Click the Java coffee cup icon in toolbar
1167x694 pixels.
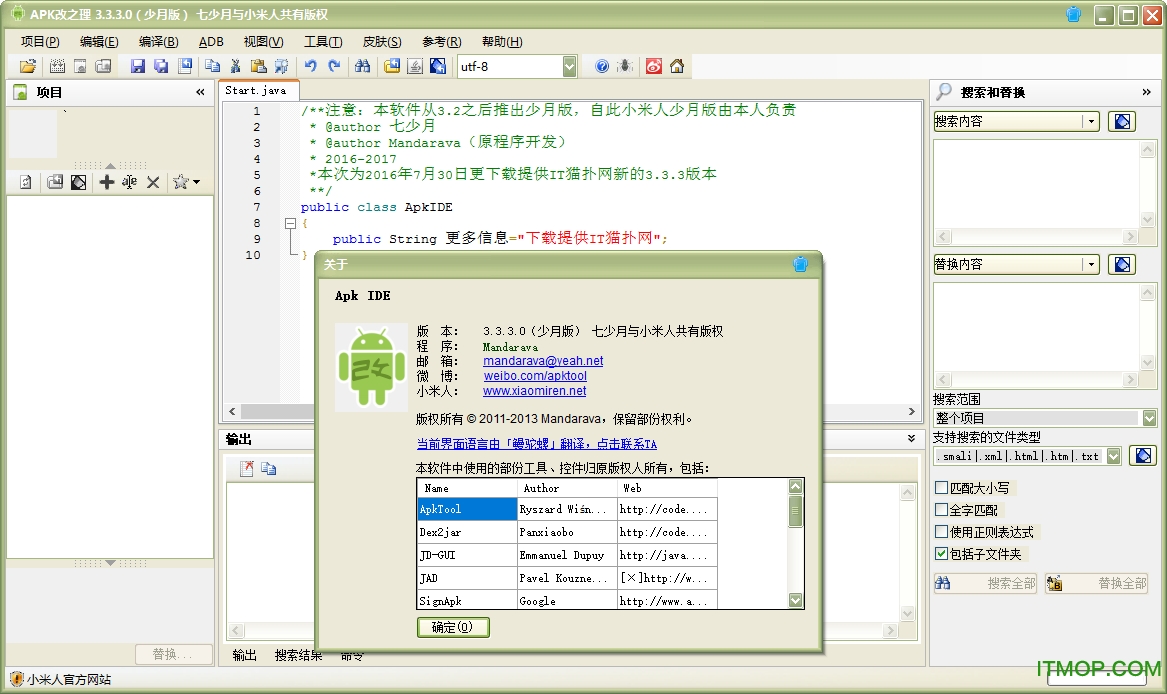click(415, 66)
